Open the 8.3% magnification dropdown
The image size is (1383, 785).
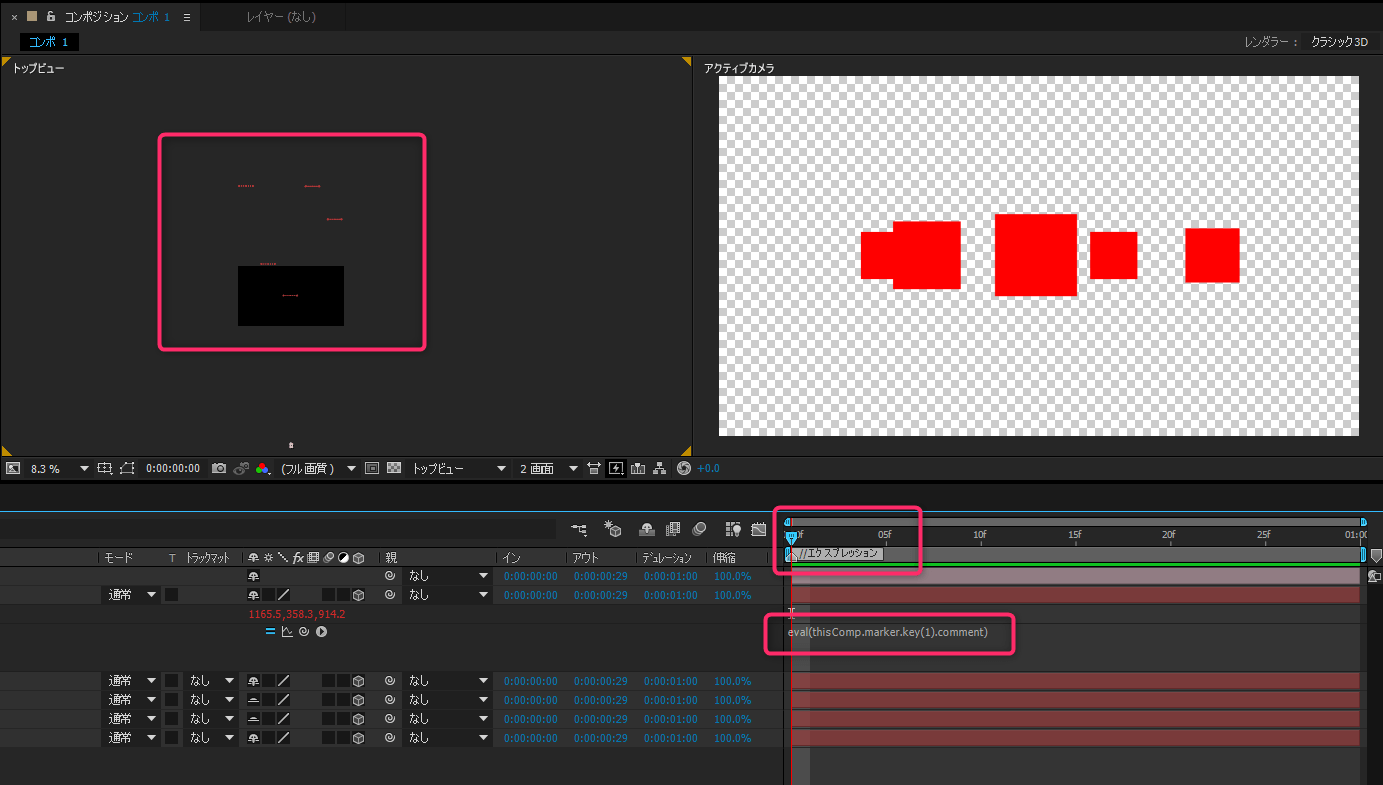[83, 468]
